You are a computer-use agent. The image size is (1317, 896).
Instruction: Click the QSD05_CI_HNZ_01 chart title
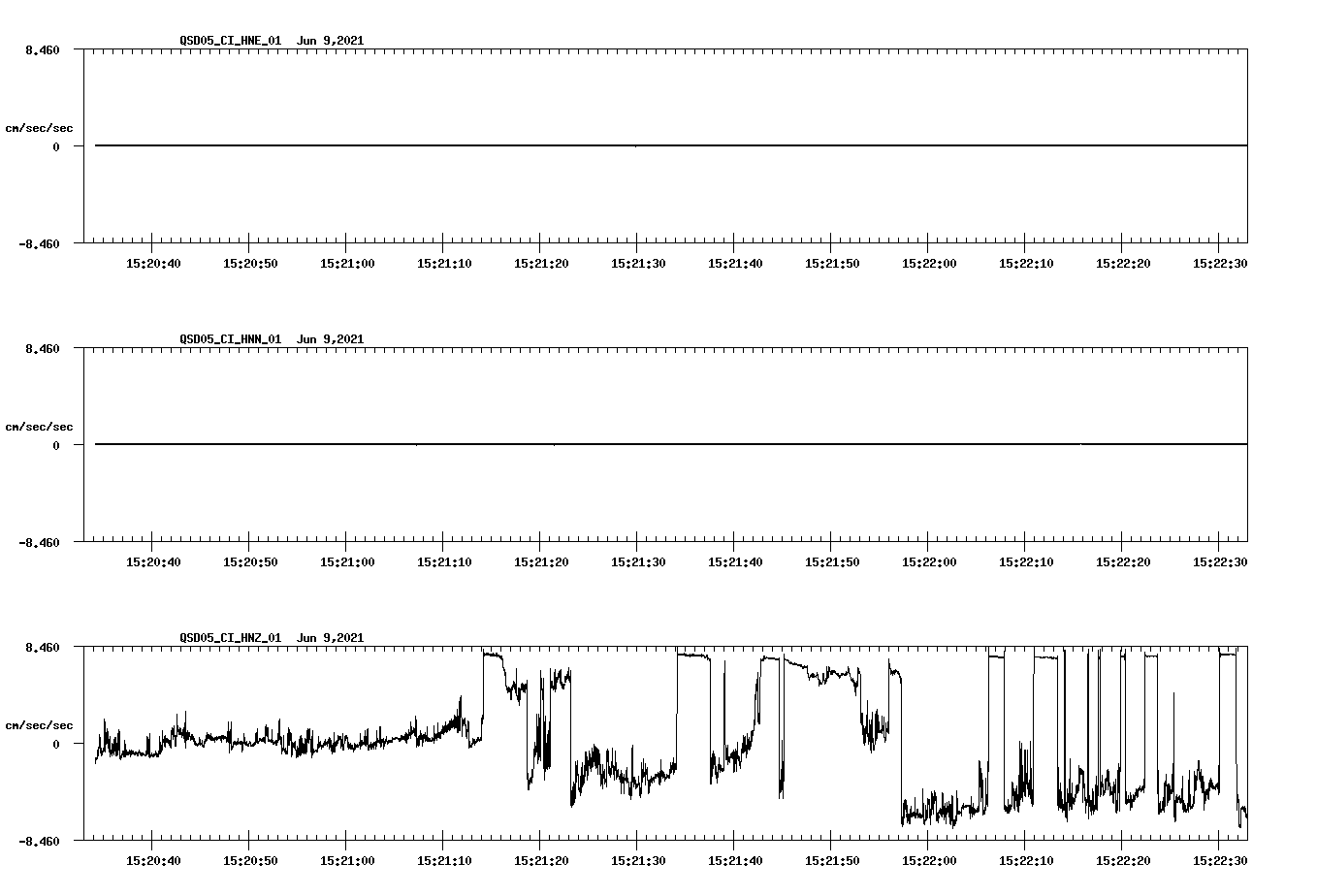pyautogui.click(x=272, y=638)
